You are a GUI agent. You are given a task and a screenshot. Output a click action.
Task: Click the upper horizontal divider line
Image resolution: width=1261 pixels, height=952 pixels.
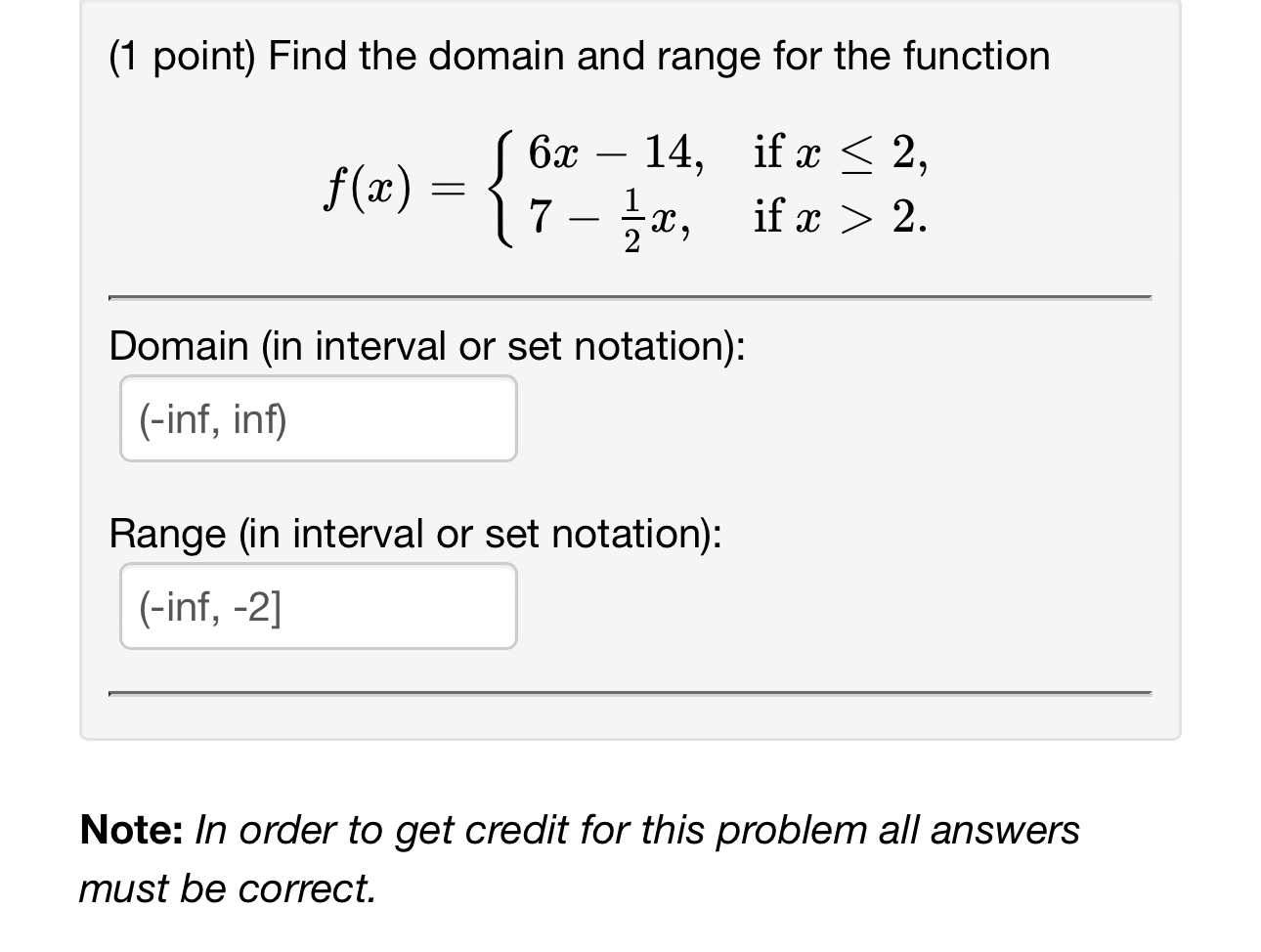pos(630,293)
